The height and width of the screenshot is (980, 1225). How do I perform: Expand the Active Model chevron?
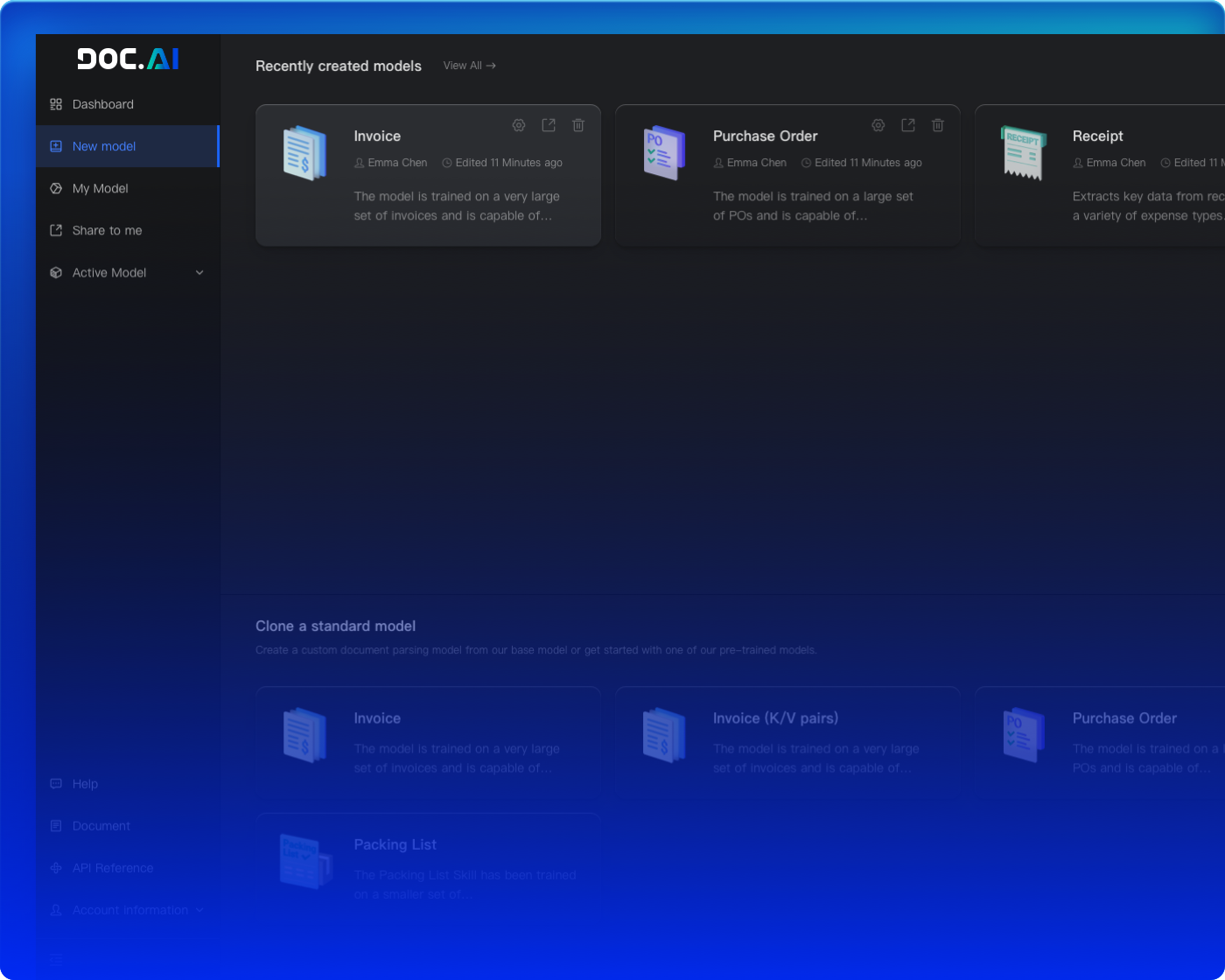199,273
